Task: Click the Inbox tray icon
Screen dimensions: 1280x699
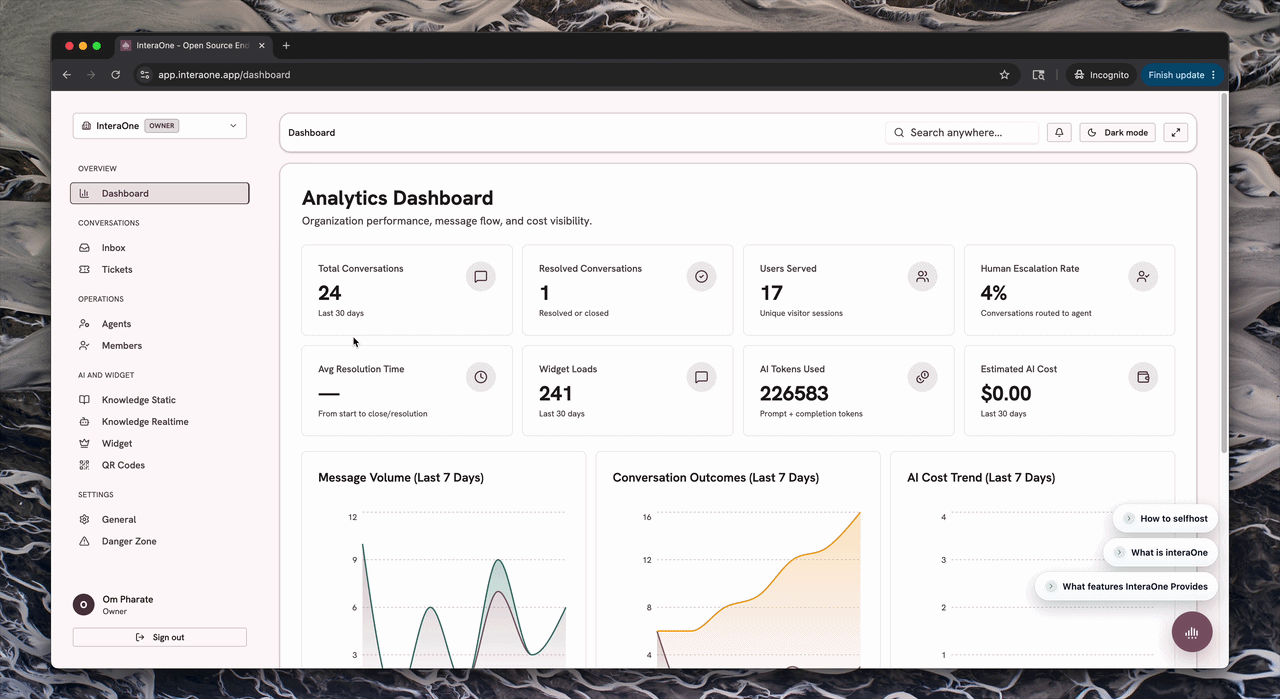Action: point(84,247)
